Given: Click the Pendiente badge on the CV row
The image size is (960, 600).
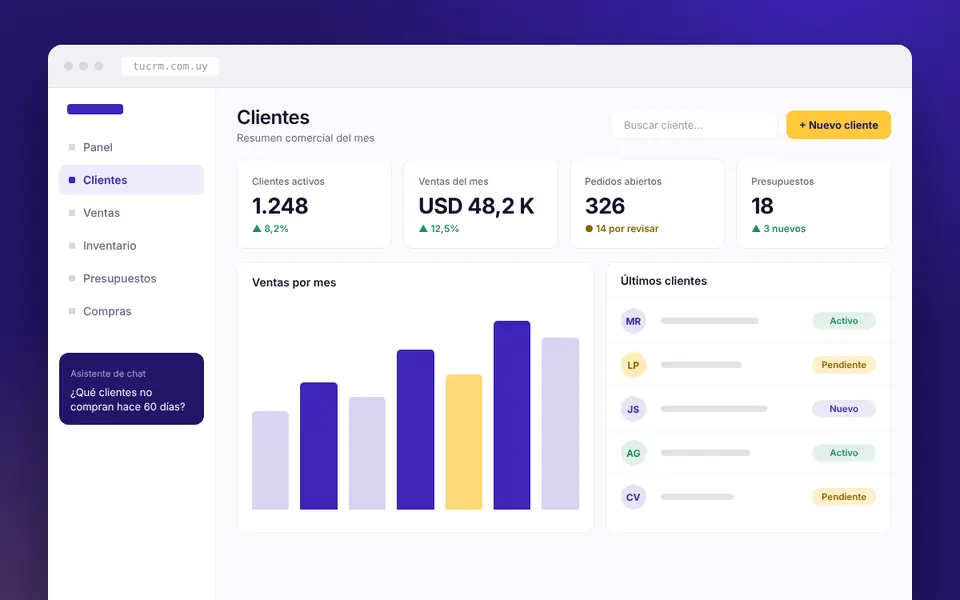Looking at the screenshot, I should [x=844, y=497].
